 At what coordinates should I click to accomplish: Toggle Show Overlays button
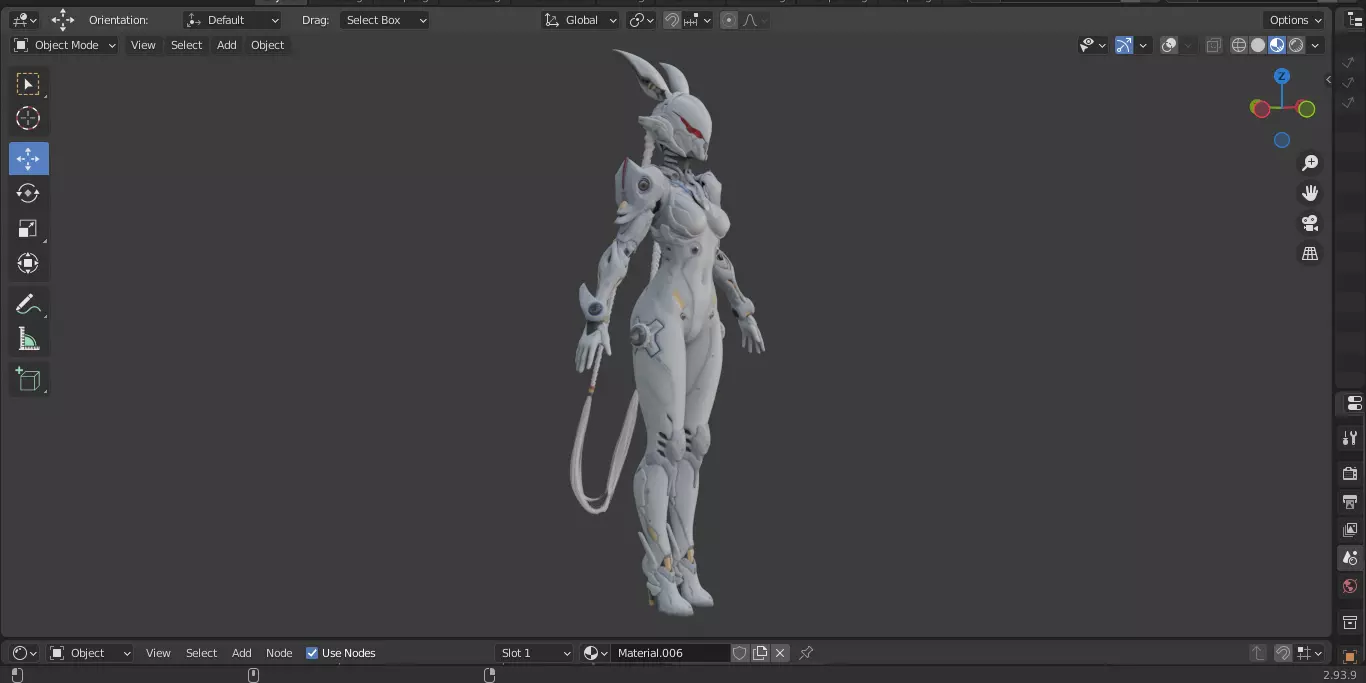tap(1169, 45)
